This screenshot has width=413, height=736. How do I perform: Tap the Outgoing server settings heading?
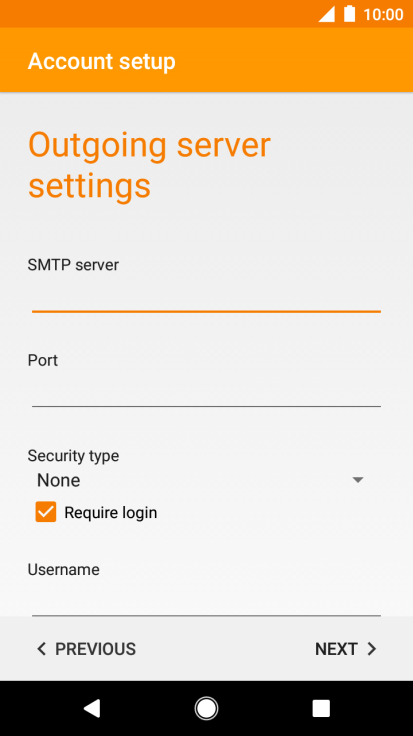(x=150, y=165)
